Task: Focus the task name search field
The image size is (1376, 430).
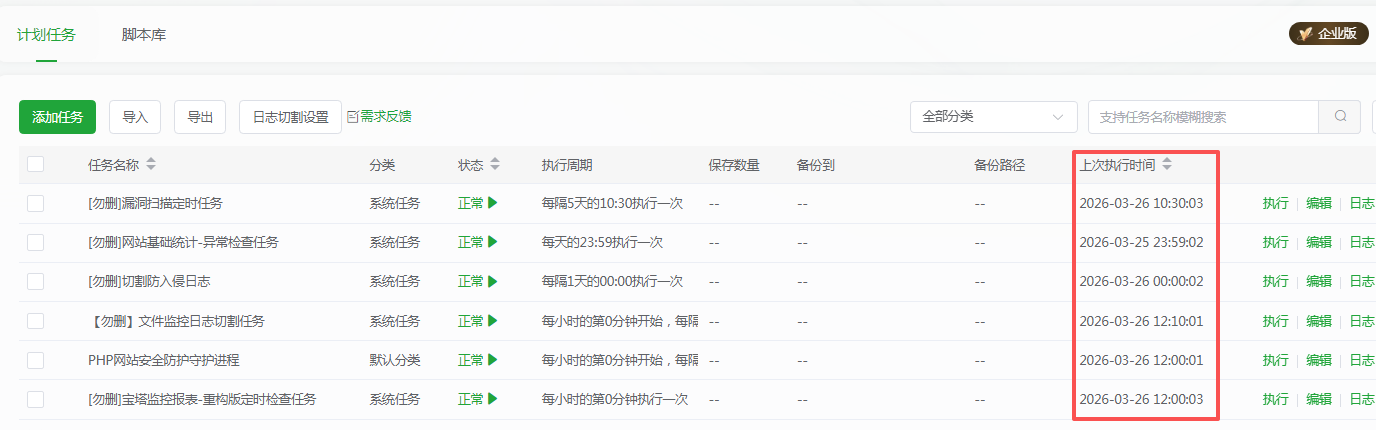Action: click(1203, 117)
